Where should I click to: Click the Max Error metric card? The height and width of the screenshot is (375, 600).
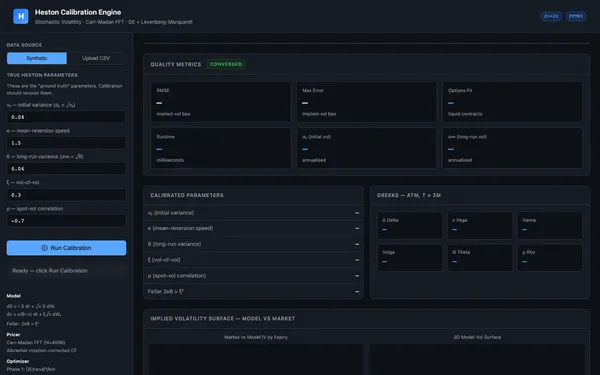click(x=367, y=102)
